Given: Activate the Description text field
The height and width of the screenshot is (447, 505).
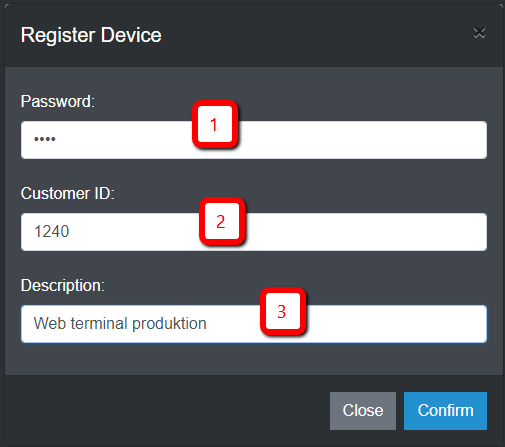Looking at the screenshot, I should [x=254, y=324].
